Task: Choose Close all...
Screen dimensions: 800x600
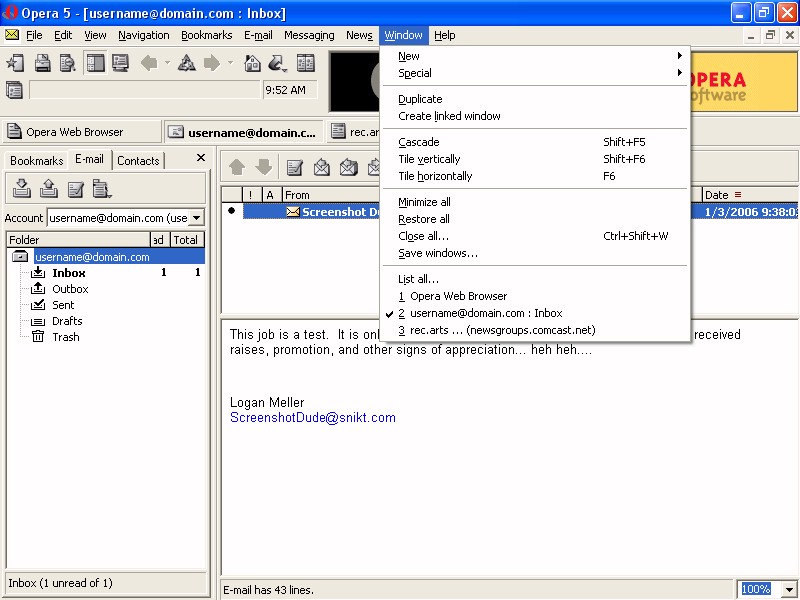Action: 536,236
